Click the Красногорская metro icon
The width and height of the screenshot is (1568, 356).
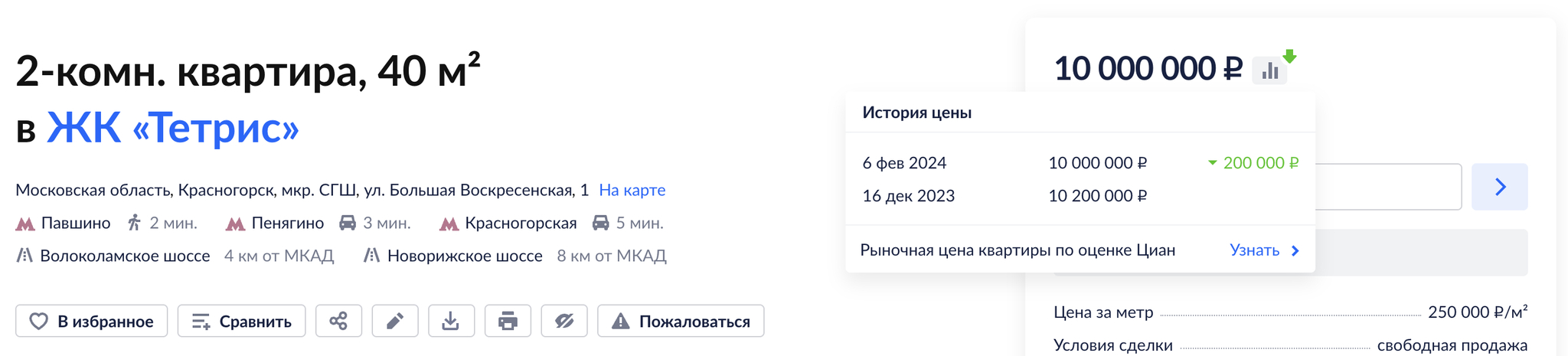(449, 224)
